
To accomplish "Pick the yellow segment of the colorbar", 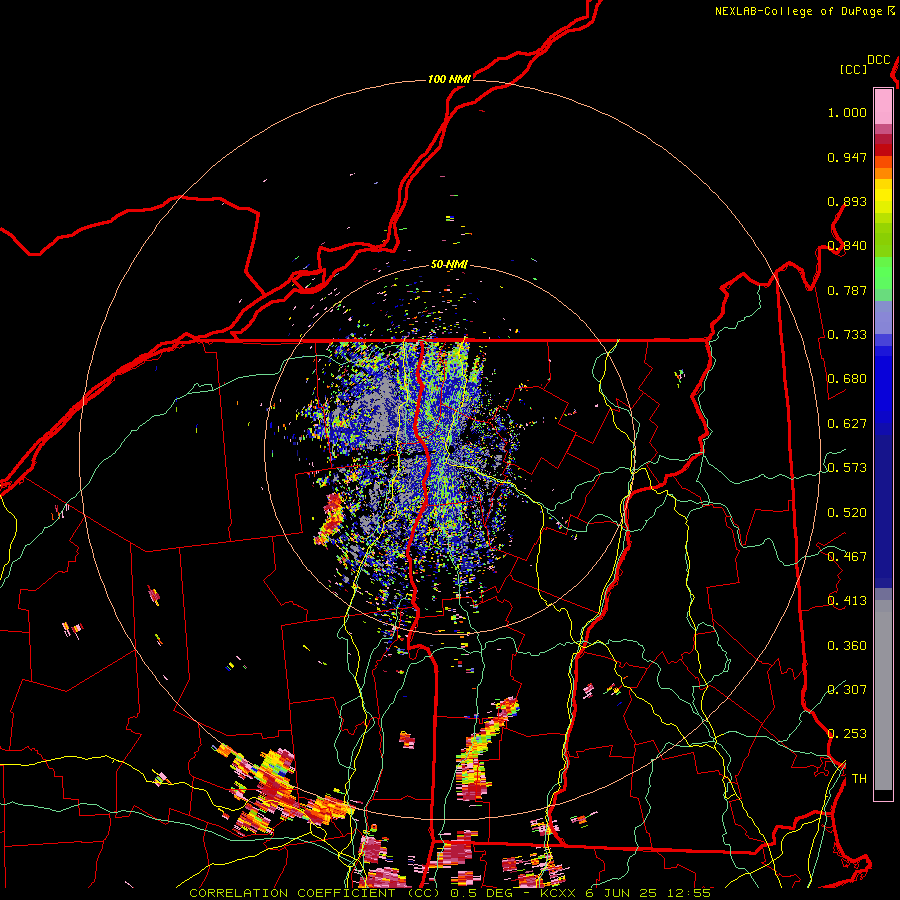I will tap(883, 196).
